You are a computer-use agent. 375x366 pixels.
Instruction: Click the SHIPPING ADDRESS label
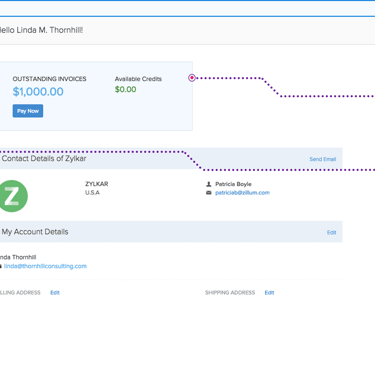tap(230, 293)
